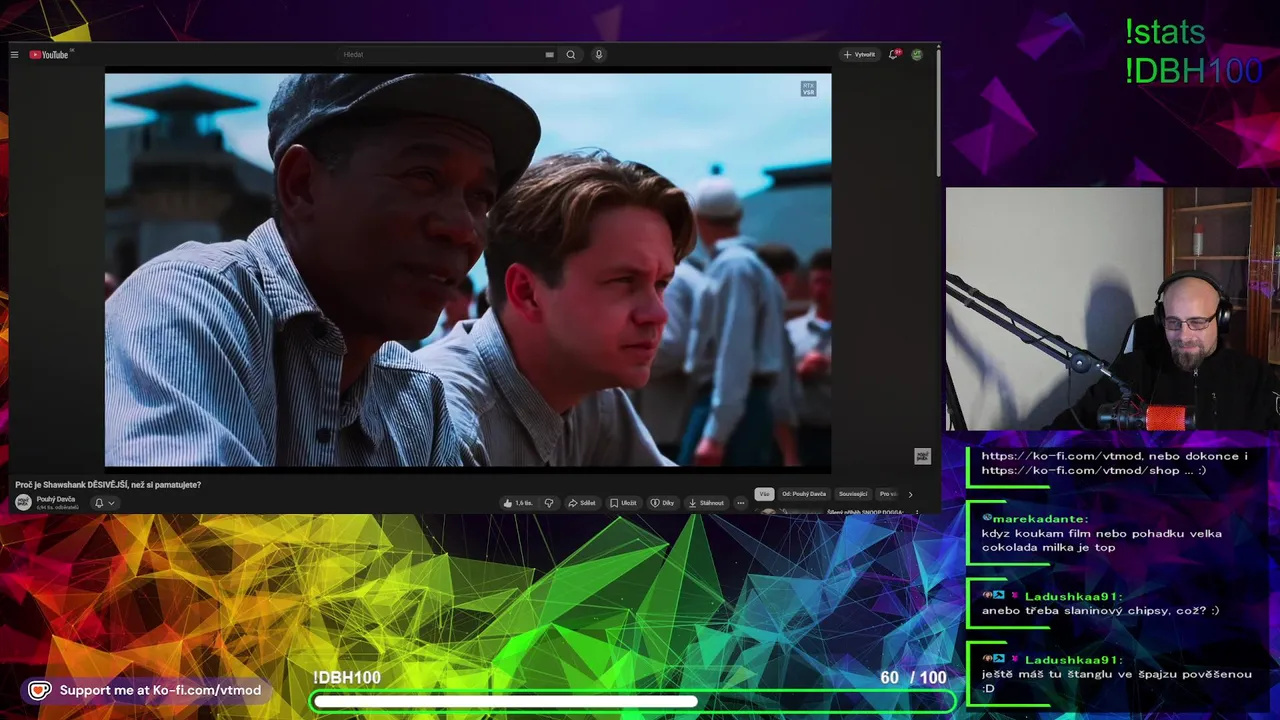Click marekadante username in chat
Image resolution: width=1280 pixels, height=720 pixels.
click(1040, 519)
